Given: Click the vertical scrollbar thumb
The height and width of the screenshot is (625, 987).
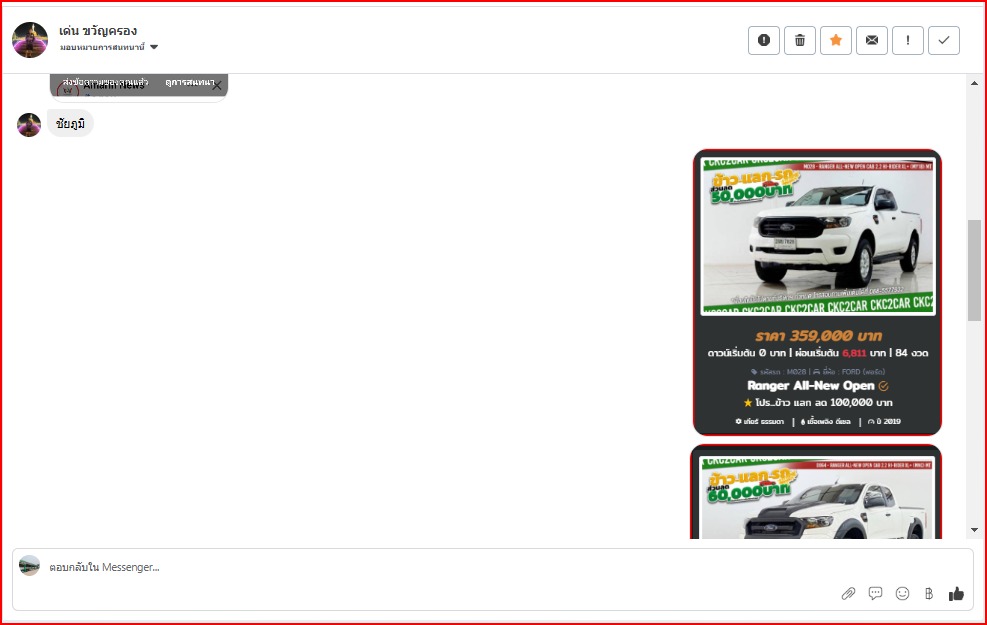Looking at the screenshot, I should pos(974,271).
